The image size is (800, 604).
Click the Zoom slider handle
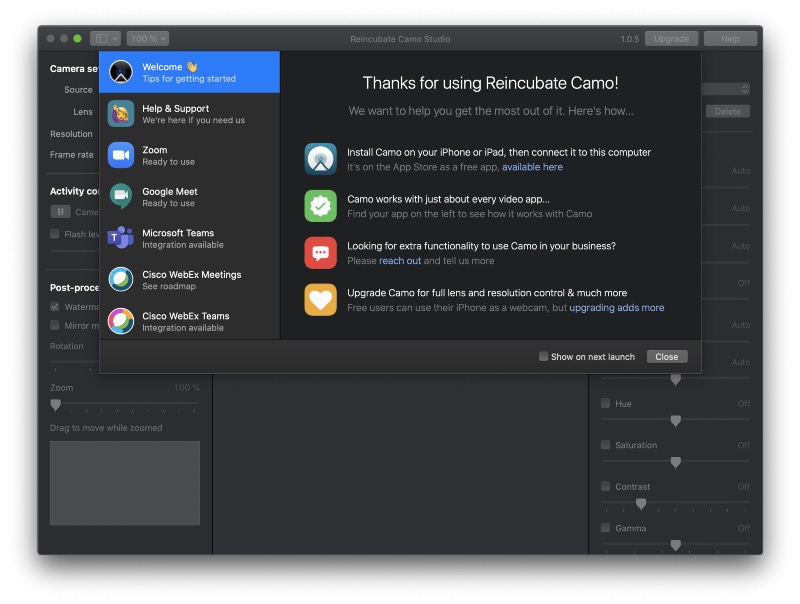(56, 405)
